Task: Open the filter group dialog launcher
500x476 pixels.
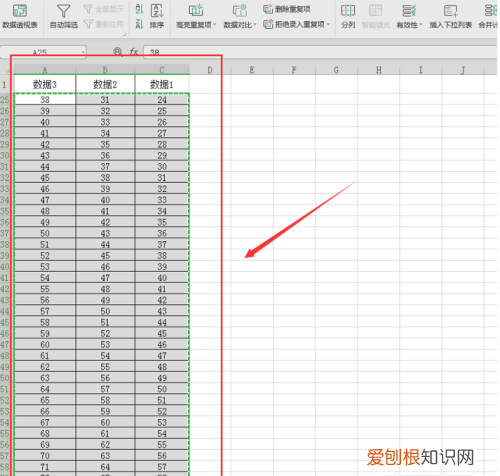Action: point(124,34)
